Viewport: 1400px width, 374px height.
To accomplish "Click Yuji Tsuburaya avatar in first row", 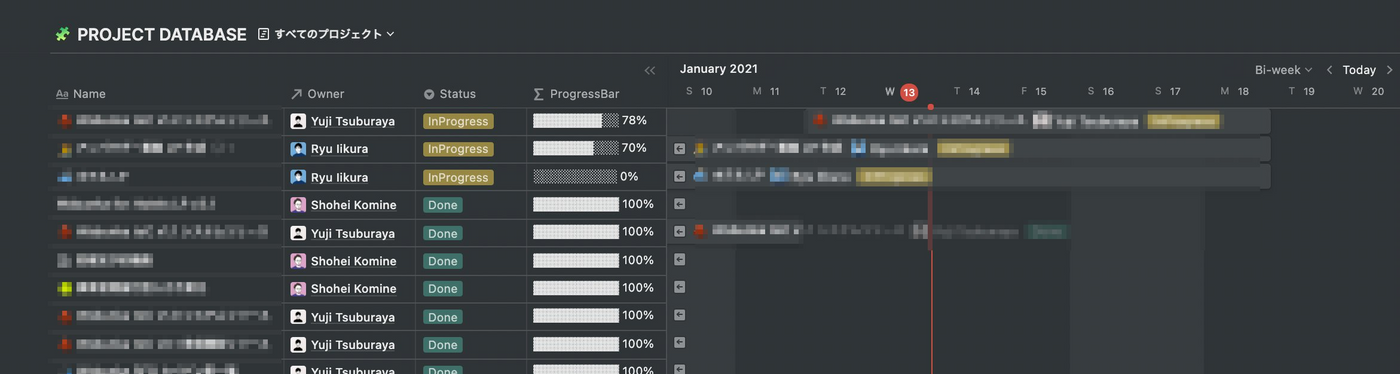I will 298,121.
